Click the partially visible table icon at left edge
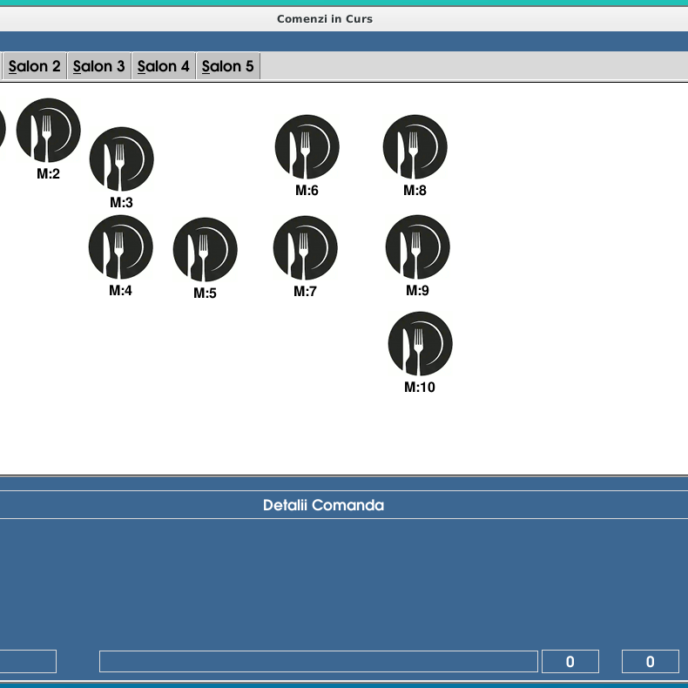 2,130
